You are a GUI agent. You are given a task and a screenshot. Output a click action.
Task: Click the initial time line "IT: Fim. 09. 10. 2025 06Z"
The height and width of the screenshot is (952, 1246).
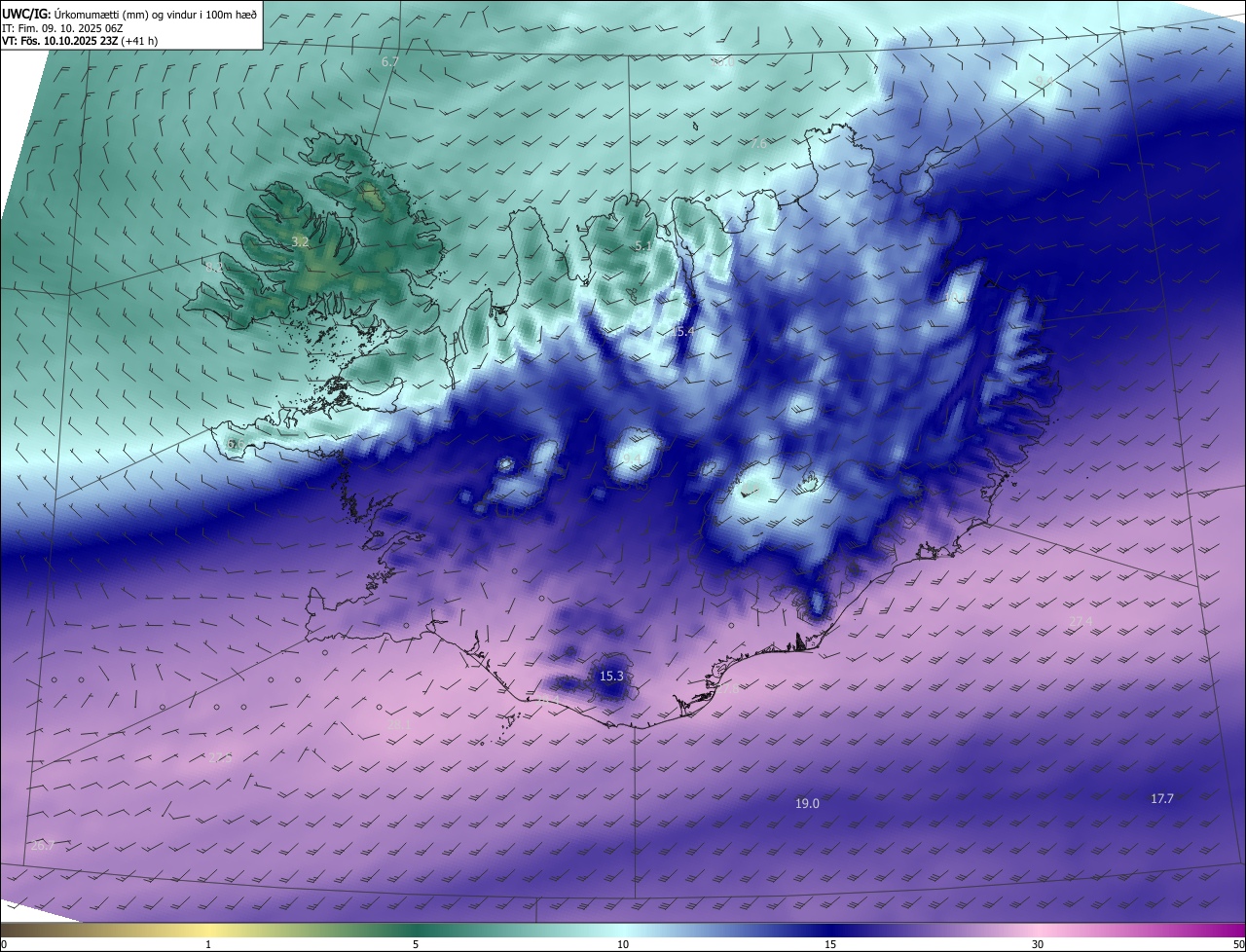(x=62, y=28)
